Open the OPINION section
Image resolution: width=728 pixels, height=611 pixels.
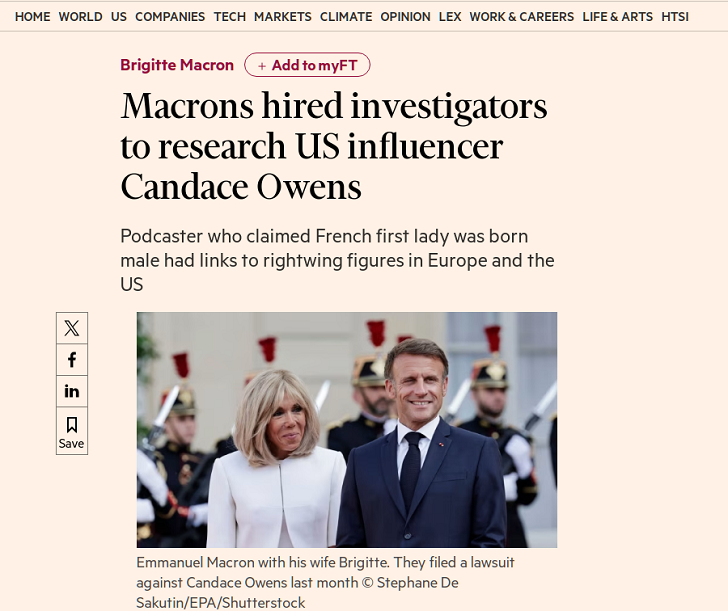coord(406,17)
